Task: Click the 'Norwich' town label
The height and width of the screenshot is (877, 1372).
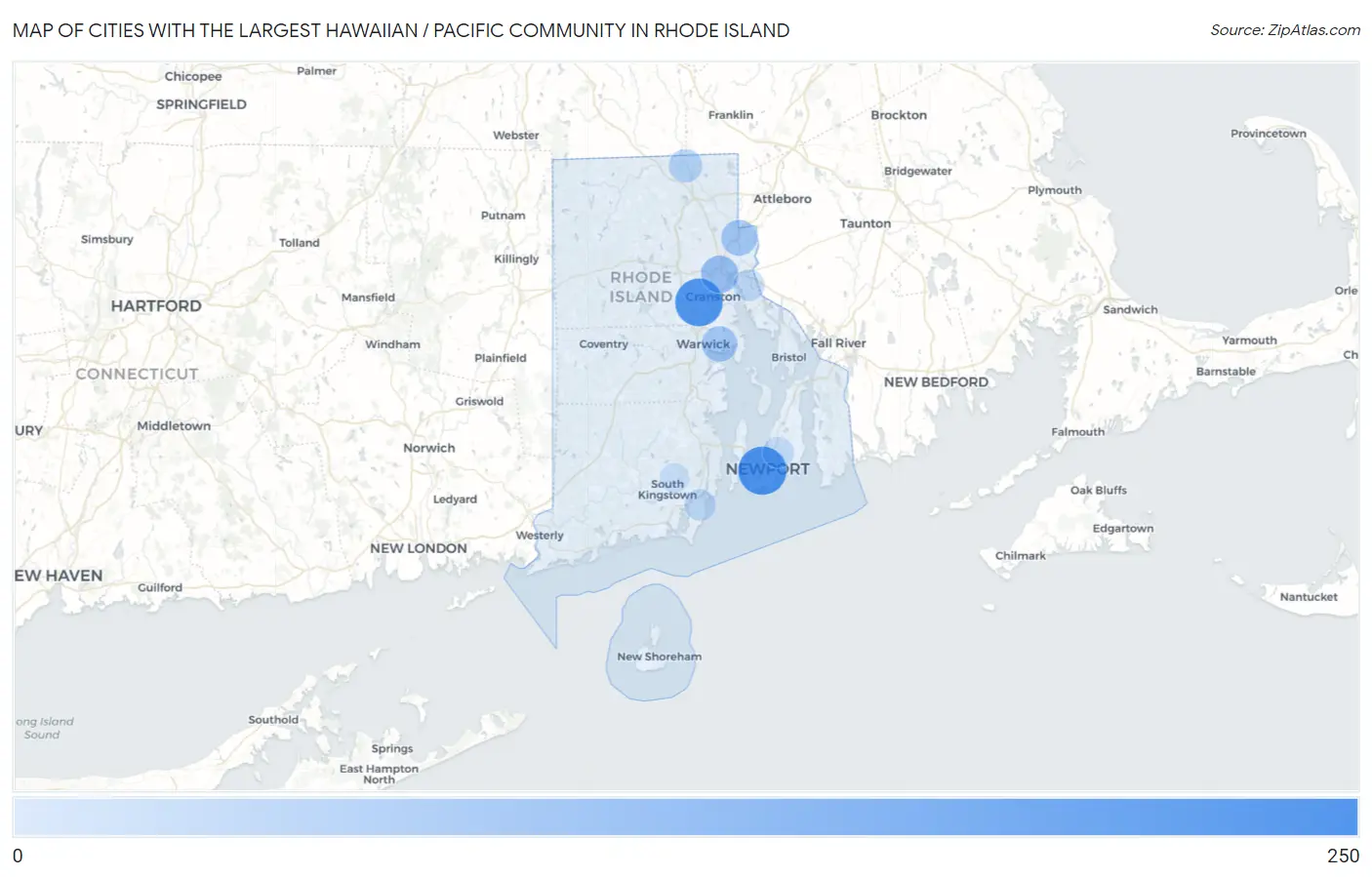Action: click(429, 448)
